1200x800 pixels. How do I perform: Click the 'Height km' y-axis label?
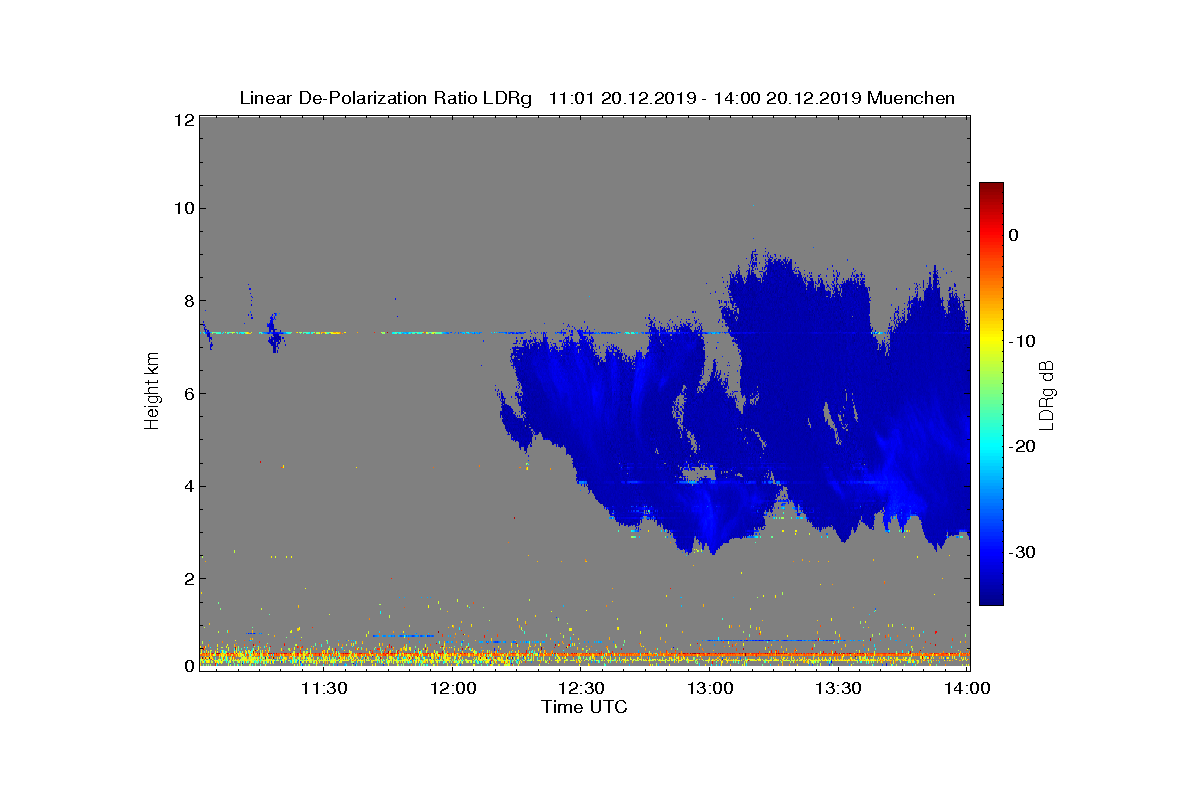coord(152,392)
